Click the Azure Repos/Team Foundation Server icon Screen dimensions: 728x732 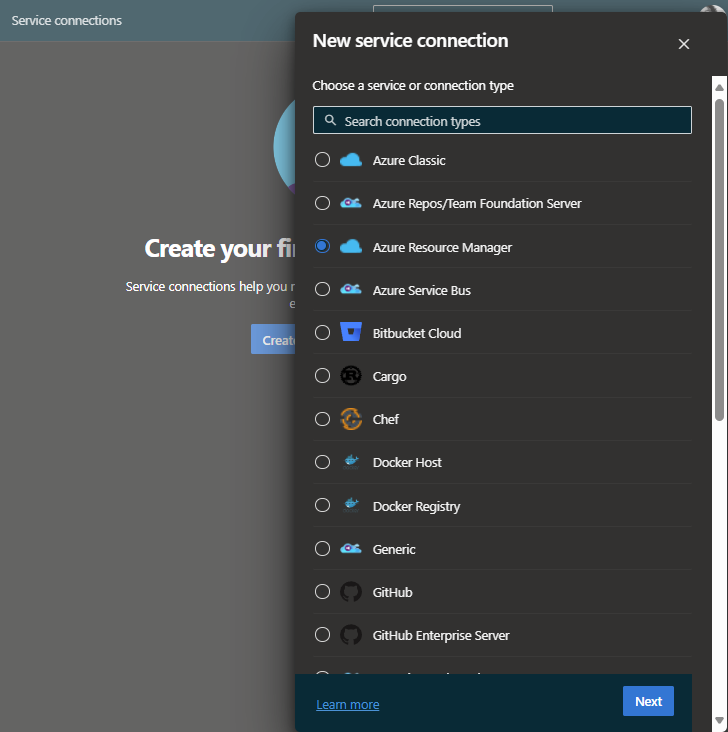click(x=351, y=203)
